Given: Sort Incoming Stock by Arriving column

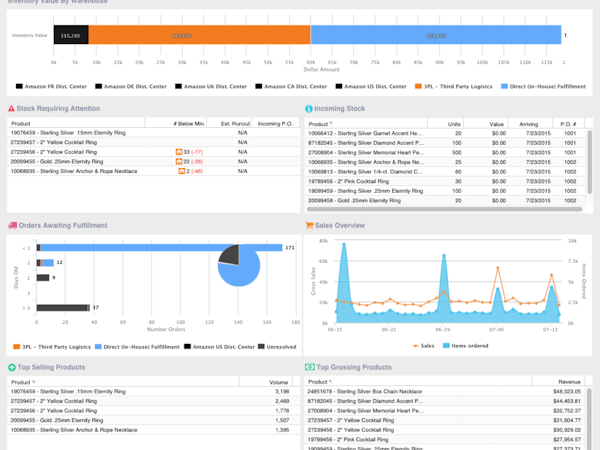Looking at the screenshot, I should [x=530, y=124].
